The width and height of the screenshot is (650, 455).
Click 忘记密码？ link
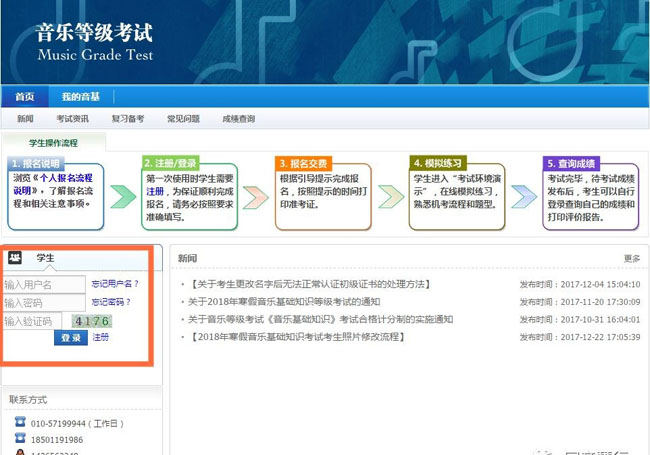[x=111, y=302]
